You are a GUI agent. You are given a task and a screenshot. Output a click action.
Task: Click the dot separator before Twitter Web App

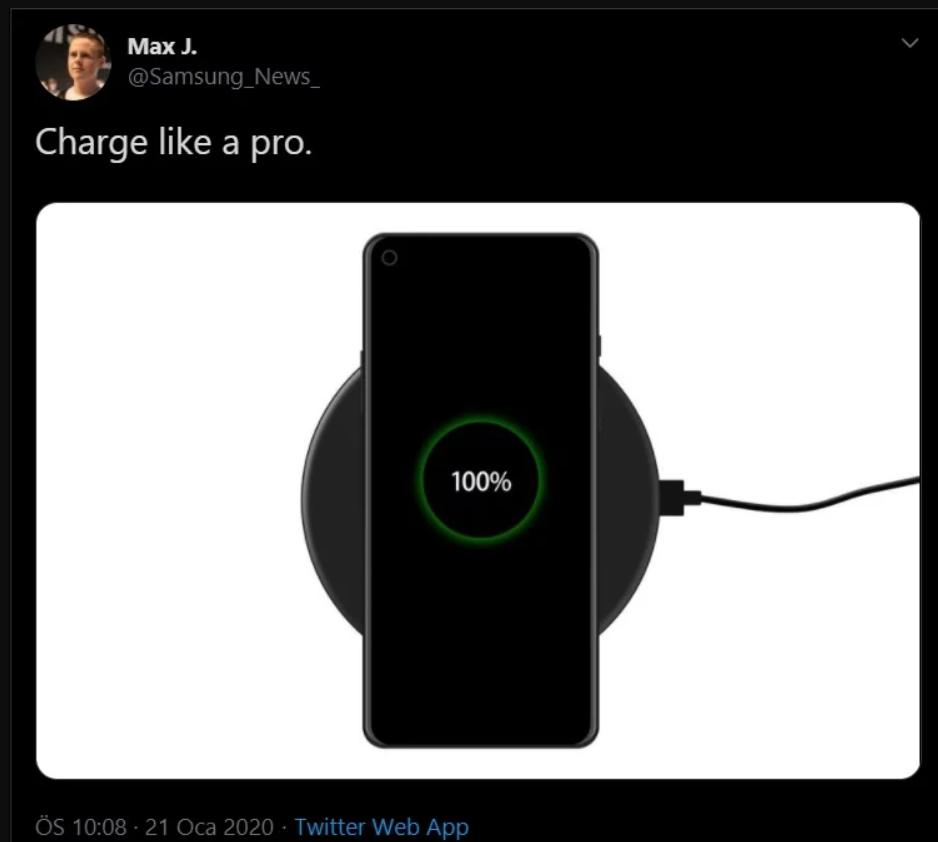point(284,828)
